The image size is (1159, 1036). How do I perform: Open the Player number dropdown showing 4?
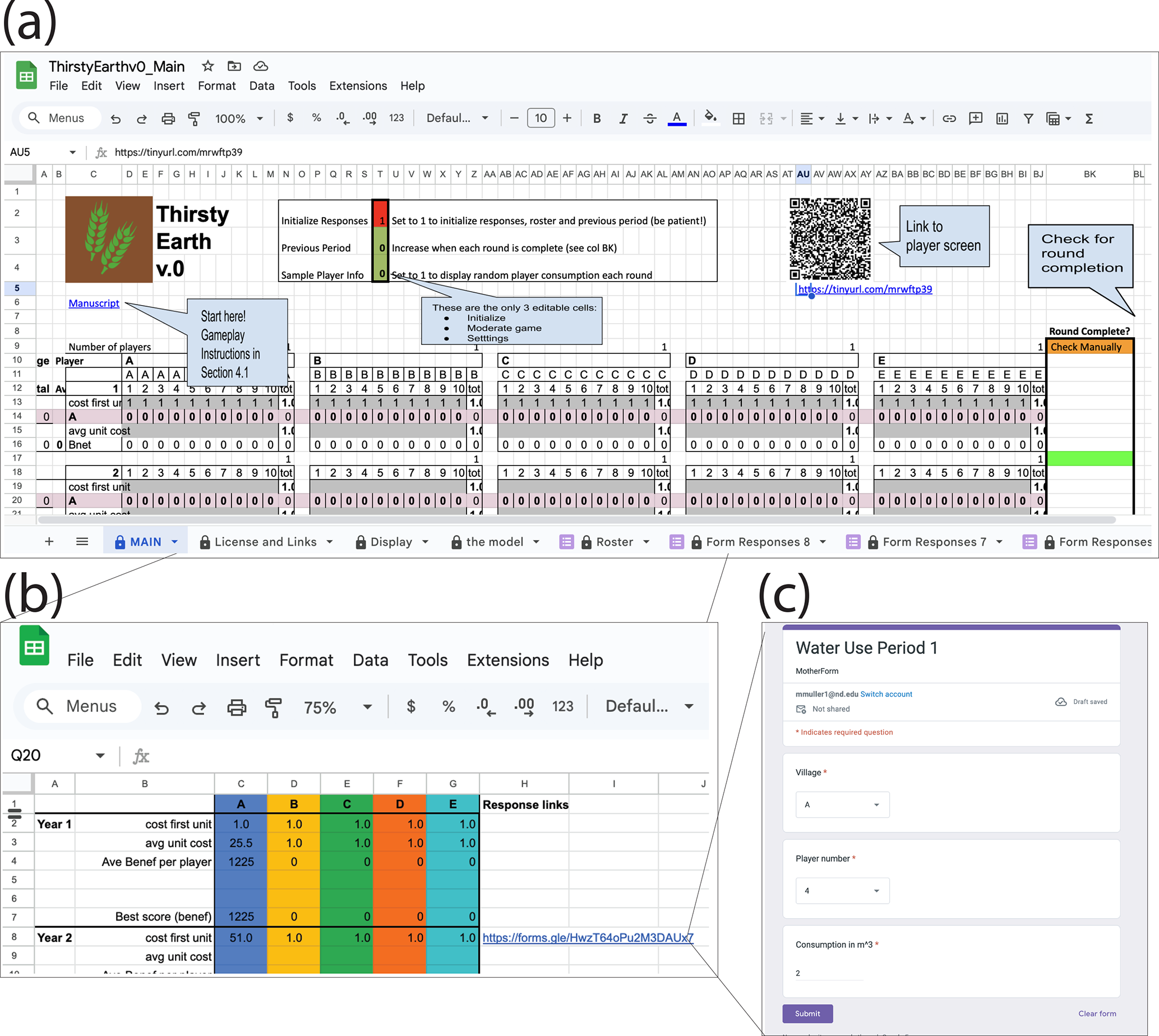point(842,890)
